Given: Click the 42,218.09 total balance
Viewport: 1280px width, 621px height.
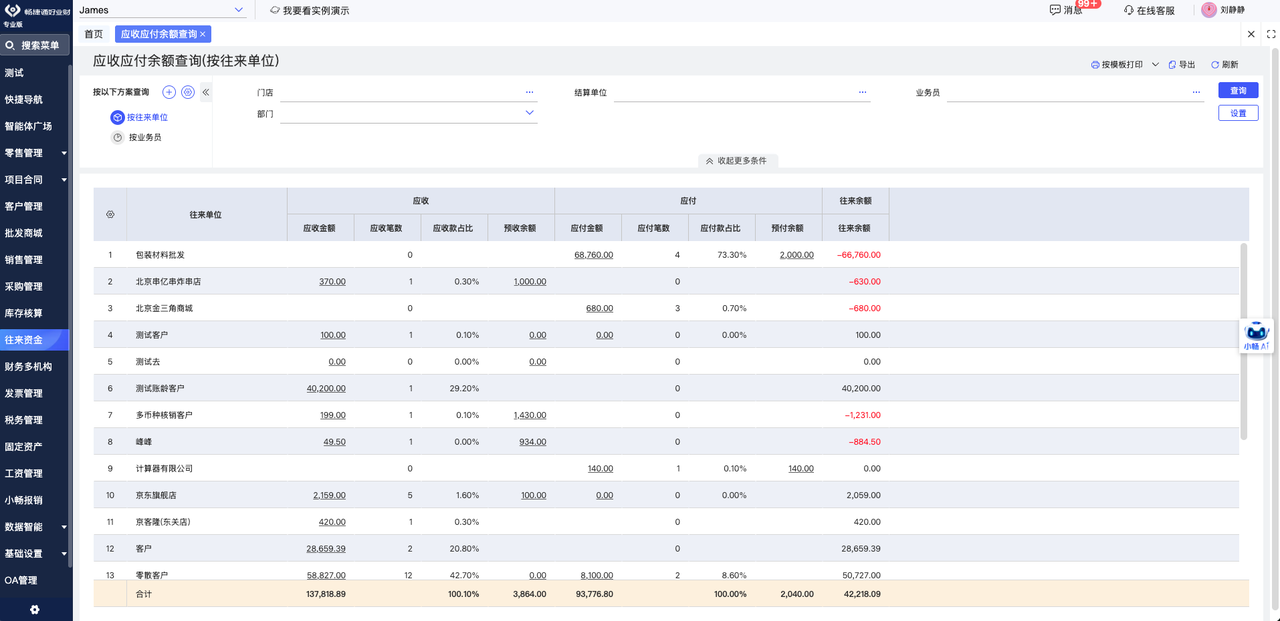Looking at the screenshot, I should [860, 594].
